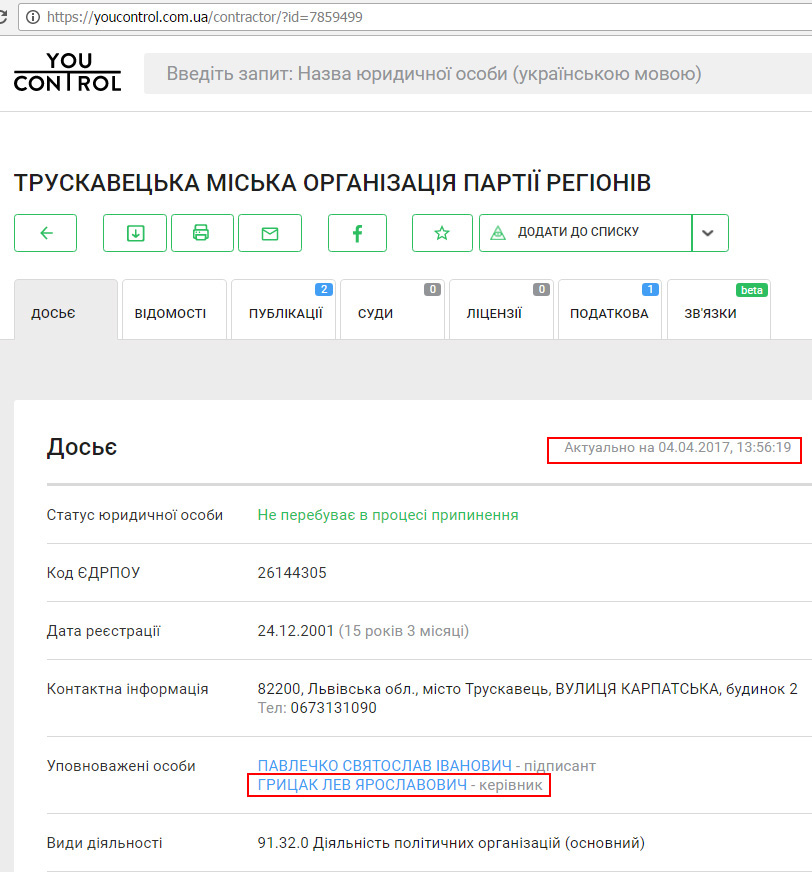Click the status text Не перебуває в процесі припинення
The width and height of the screenshot is (812, 872).
click(388, 515)
